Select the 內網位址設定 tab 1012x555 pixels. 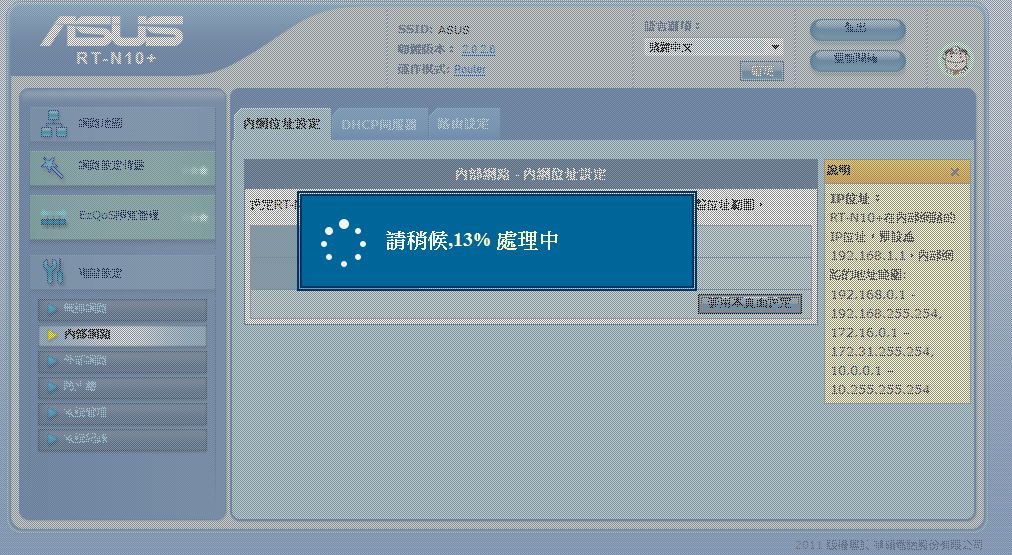[x=281, y=125]
